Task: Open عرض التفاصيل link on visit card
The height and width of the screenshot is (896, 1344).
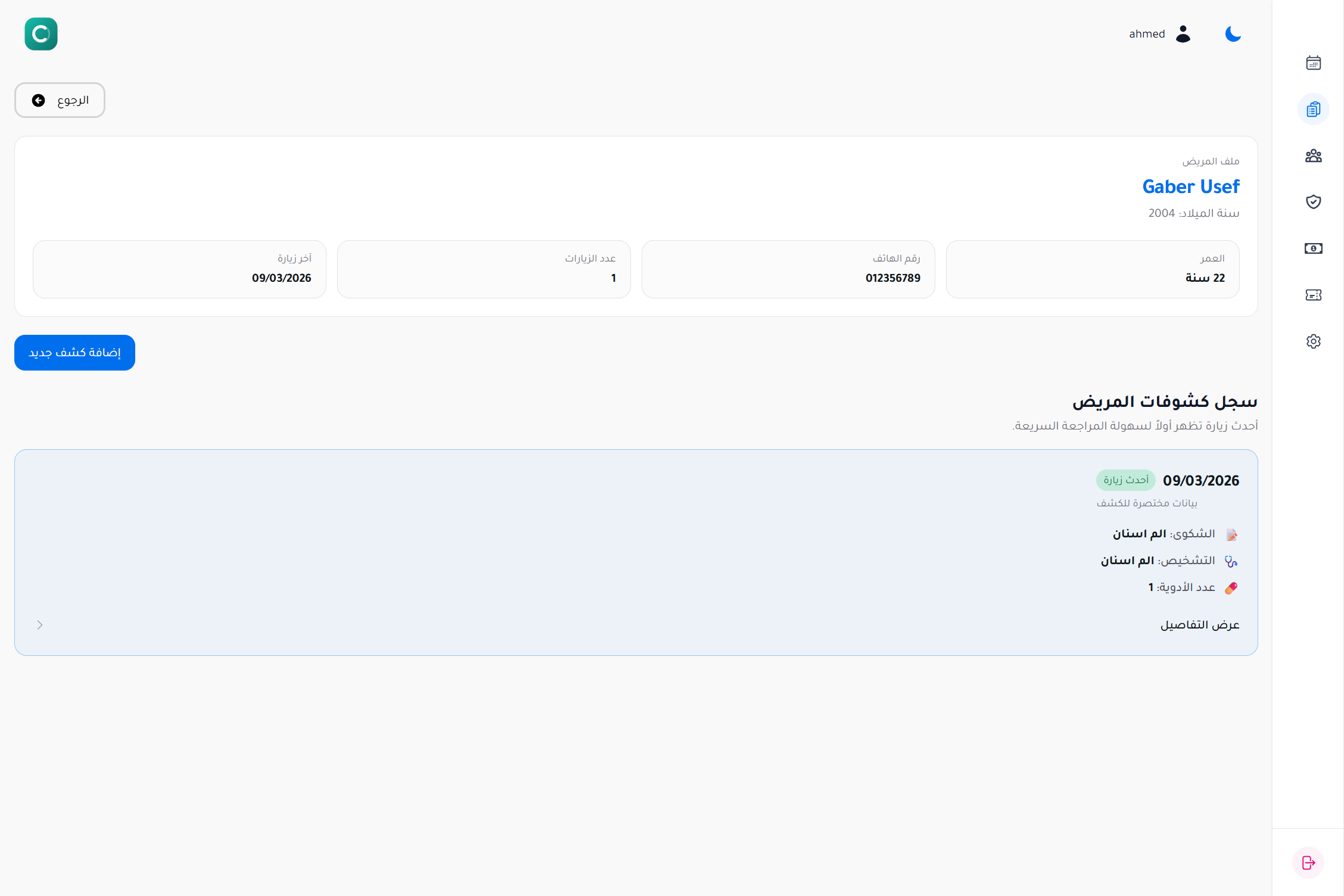Action: pos(1199,625)
